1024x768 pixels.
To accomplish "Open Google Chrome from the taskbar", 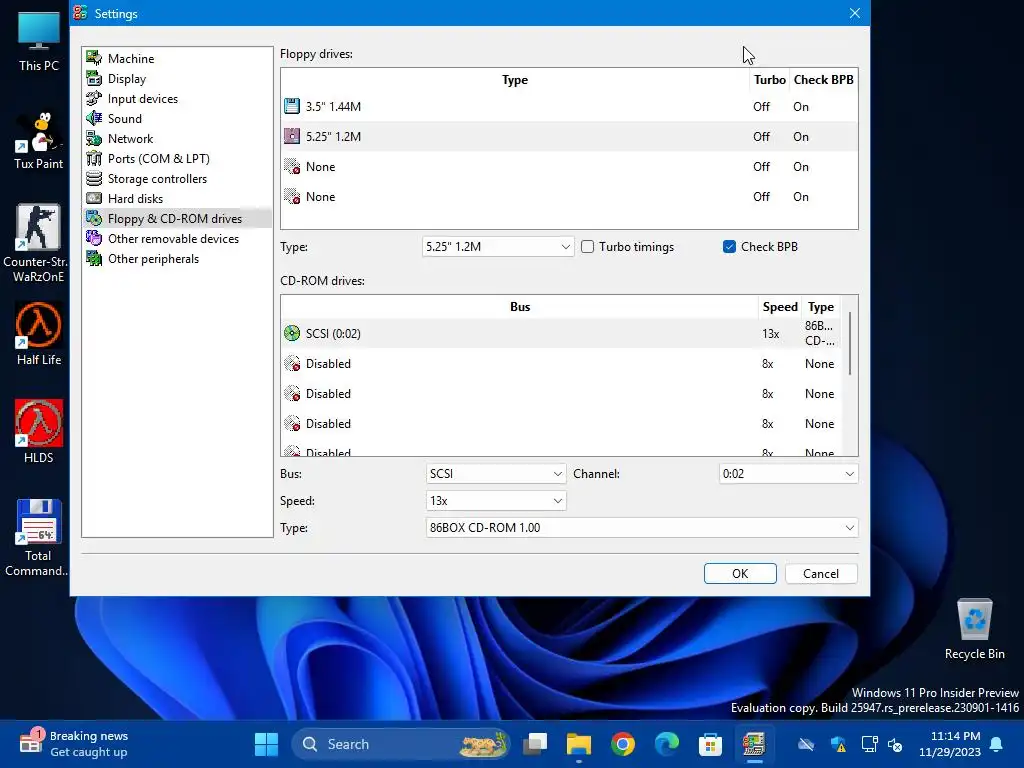I will tap(622, 744).
